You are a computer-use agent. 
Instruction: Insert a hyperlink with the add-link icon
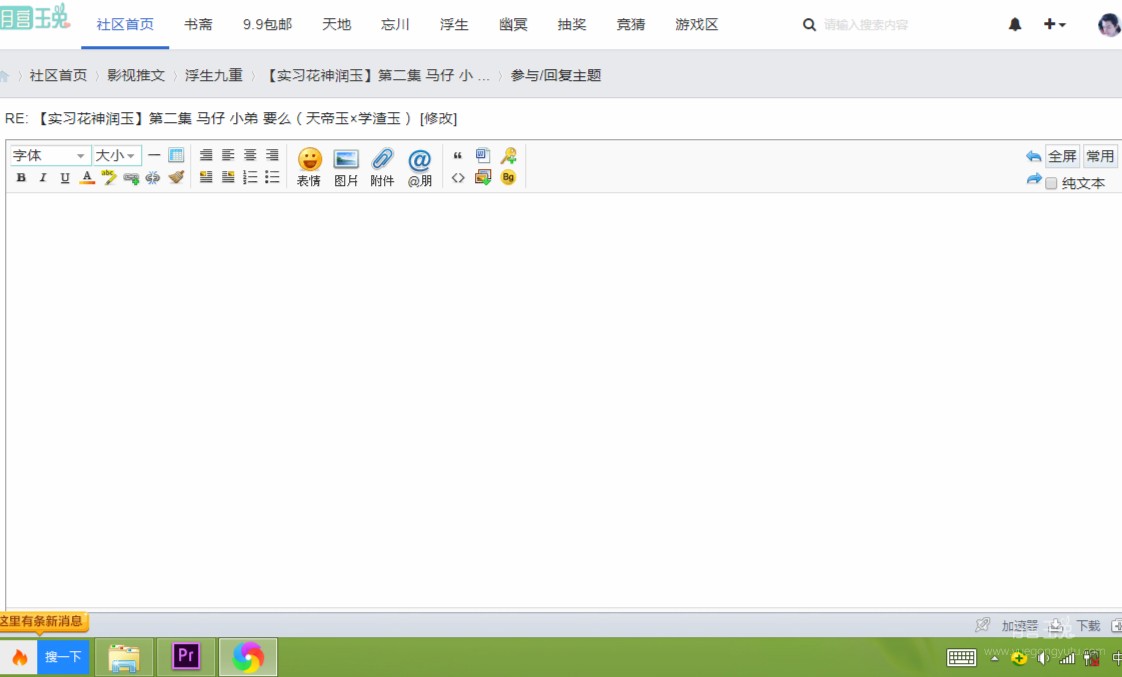point(130,177)
